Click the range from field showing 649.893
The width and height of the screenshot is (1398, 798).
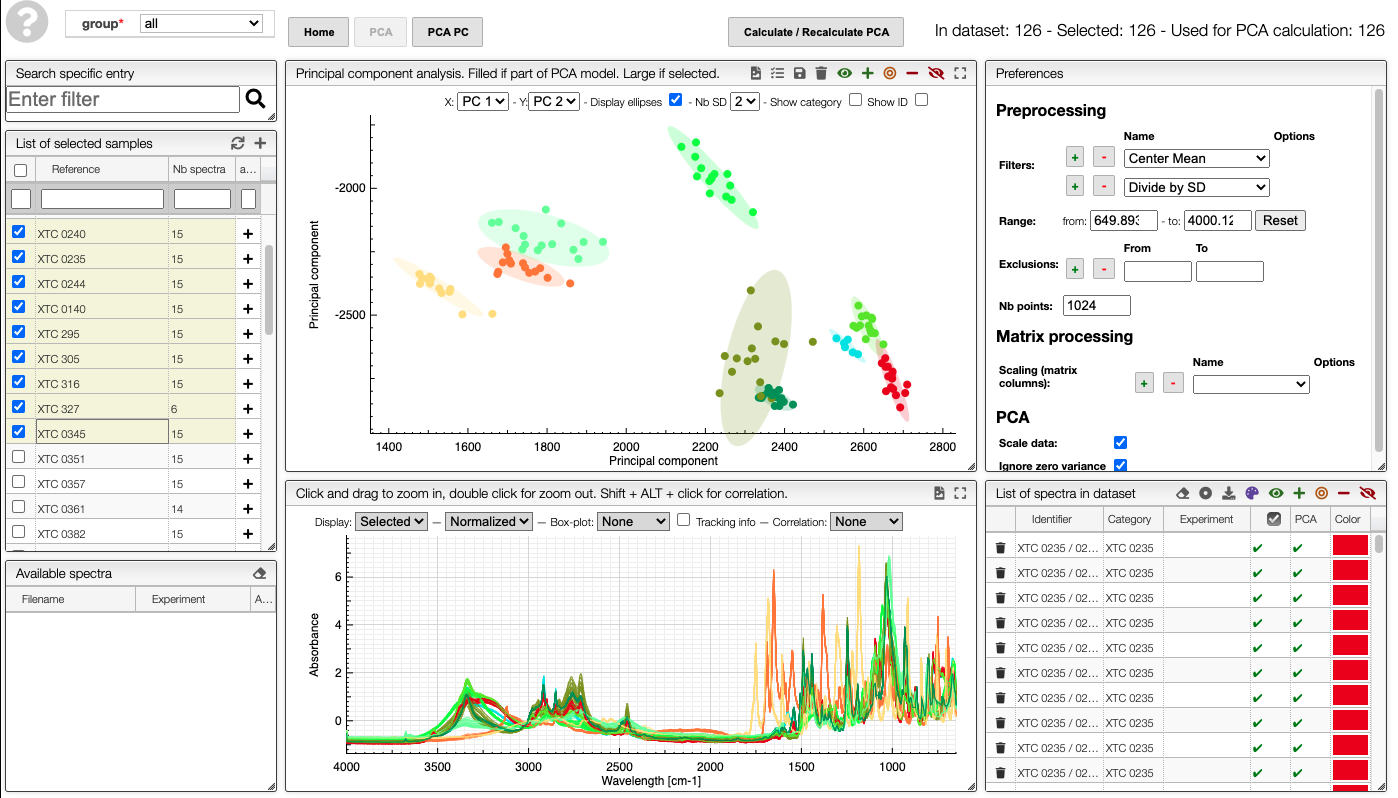[1125, 220]
